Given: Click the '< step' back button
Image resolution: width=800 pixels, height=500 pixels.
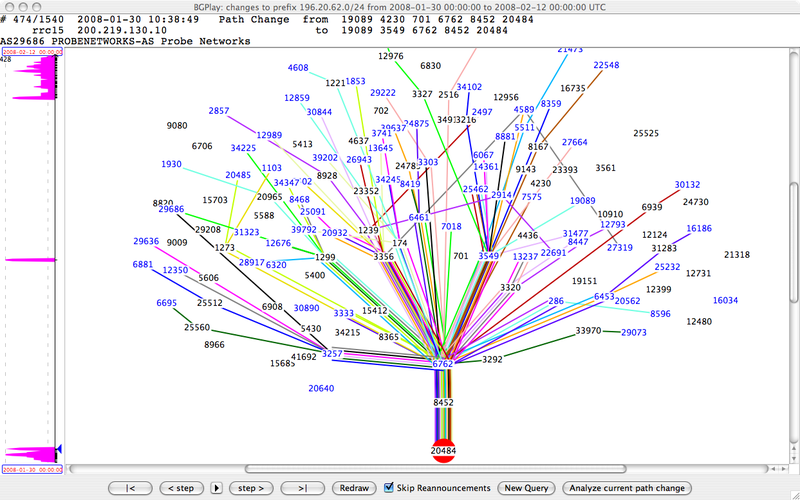Looking at the screenshot, I should tap(179, 488).
